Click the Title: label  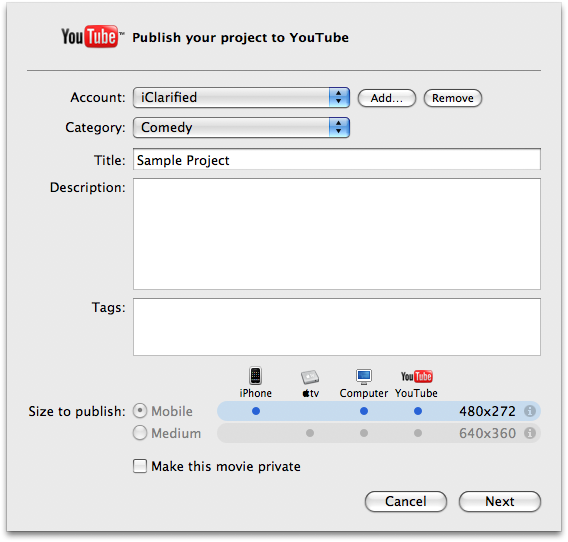110,160
